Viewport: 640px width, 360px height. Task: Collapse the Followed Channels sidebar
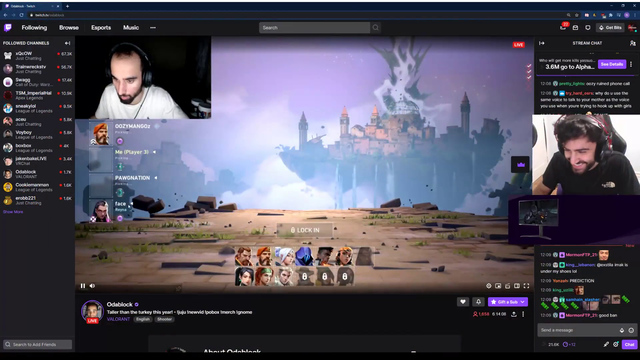[67, 43]
